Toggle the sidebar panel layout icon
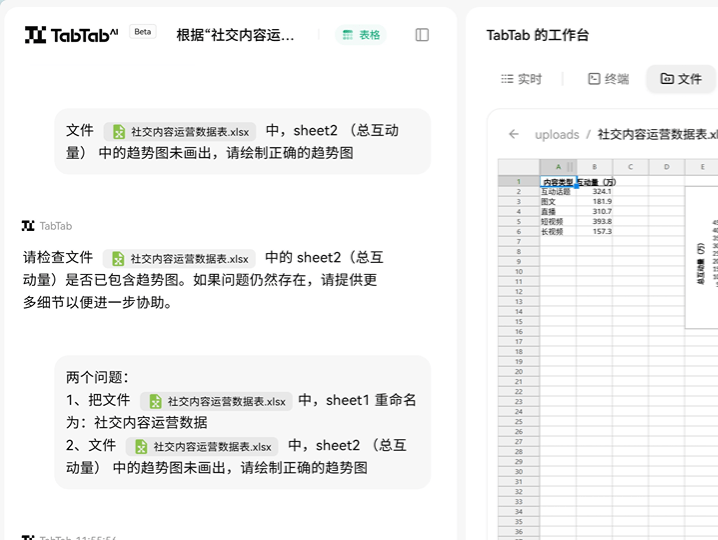This screenshot has height=540, width=718. click(422, 35)
